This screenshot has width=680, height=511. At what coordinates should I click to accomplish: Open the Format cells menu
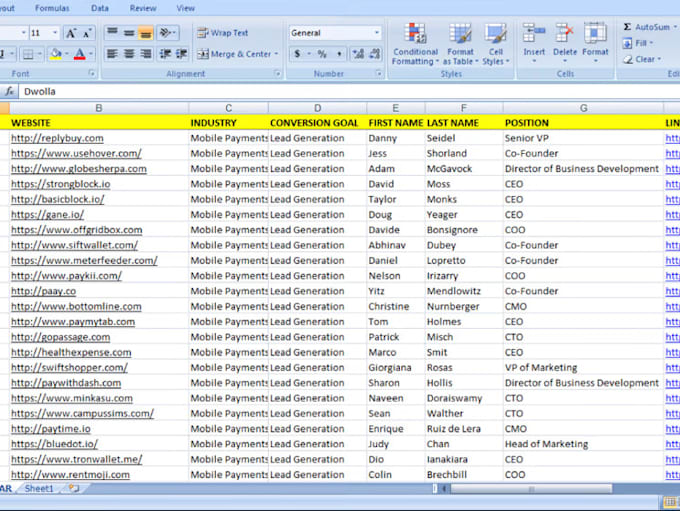tap(595, 43)
